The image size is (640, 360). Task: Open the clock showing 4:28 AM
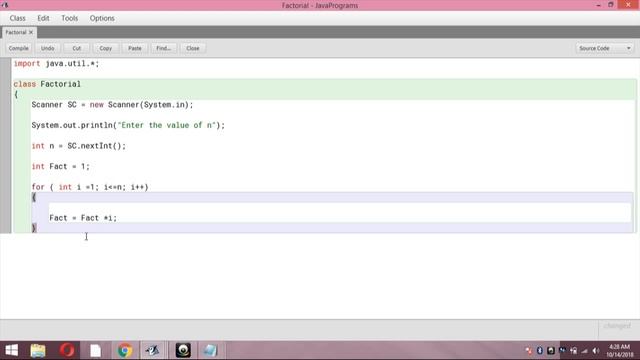tap(620, 351)
